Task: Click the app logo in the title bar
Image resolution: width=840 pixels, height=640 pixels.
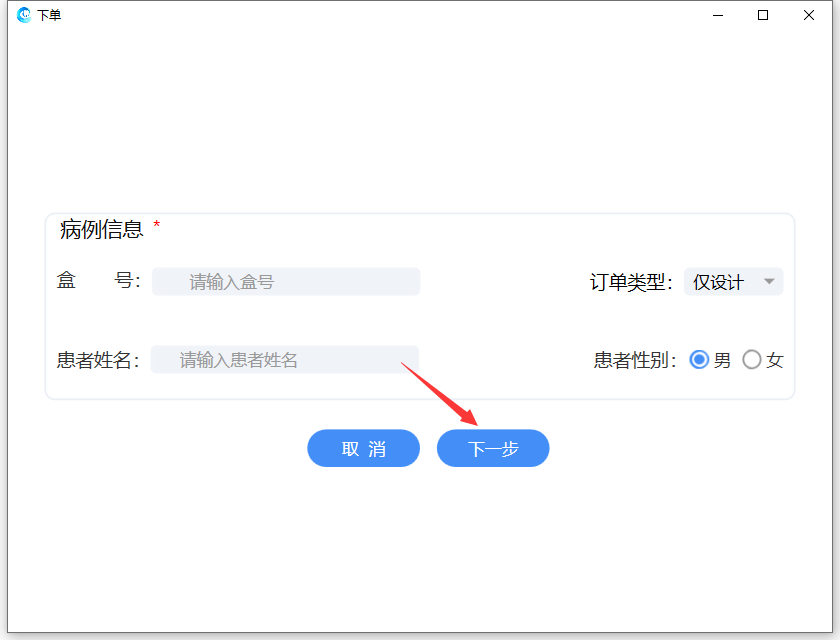Action: tap(24, 15)
